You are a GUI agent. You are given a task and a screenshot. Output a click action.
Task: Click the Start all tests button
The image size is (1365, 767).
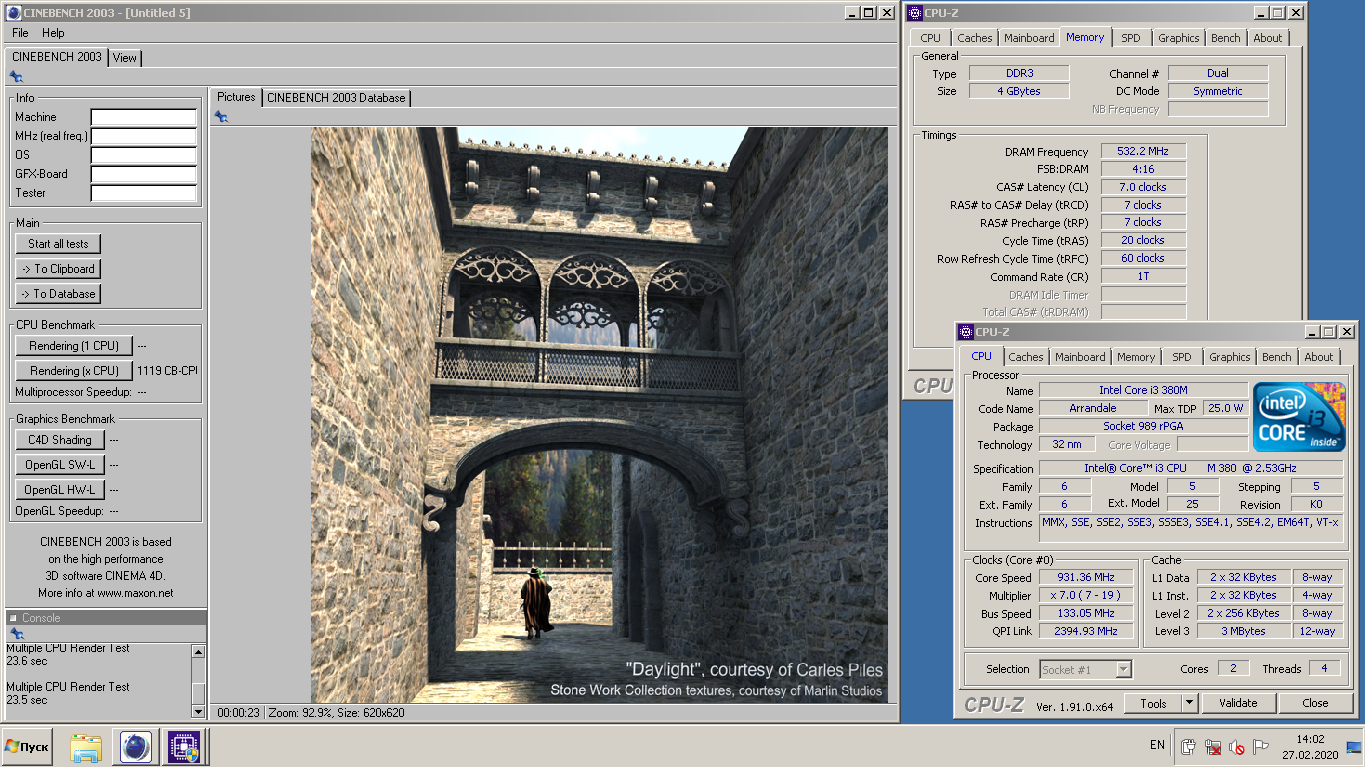point(58,244)
